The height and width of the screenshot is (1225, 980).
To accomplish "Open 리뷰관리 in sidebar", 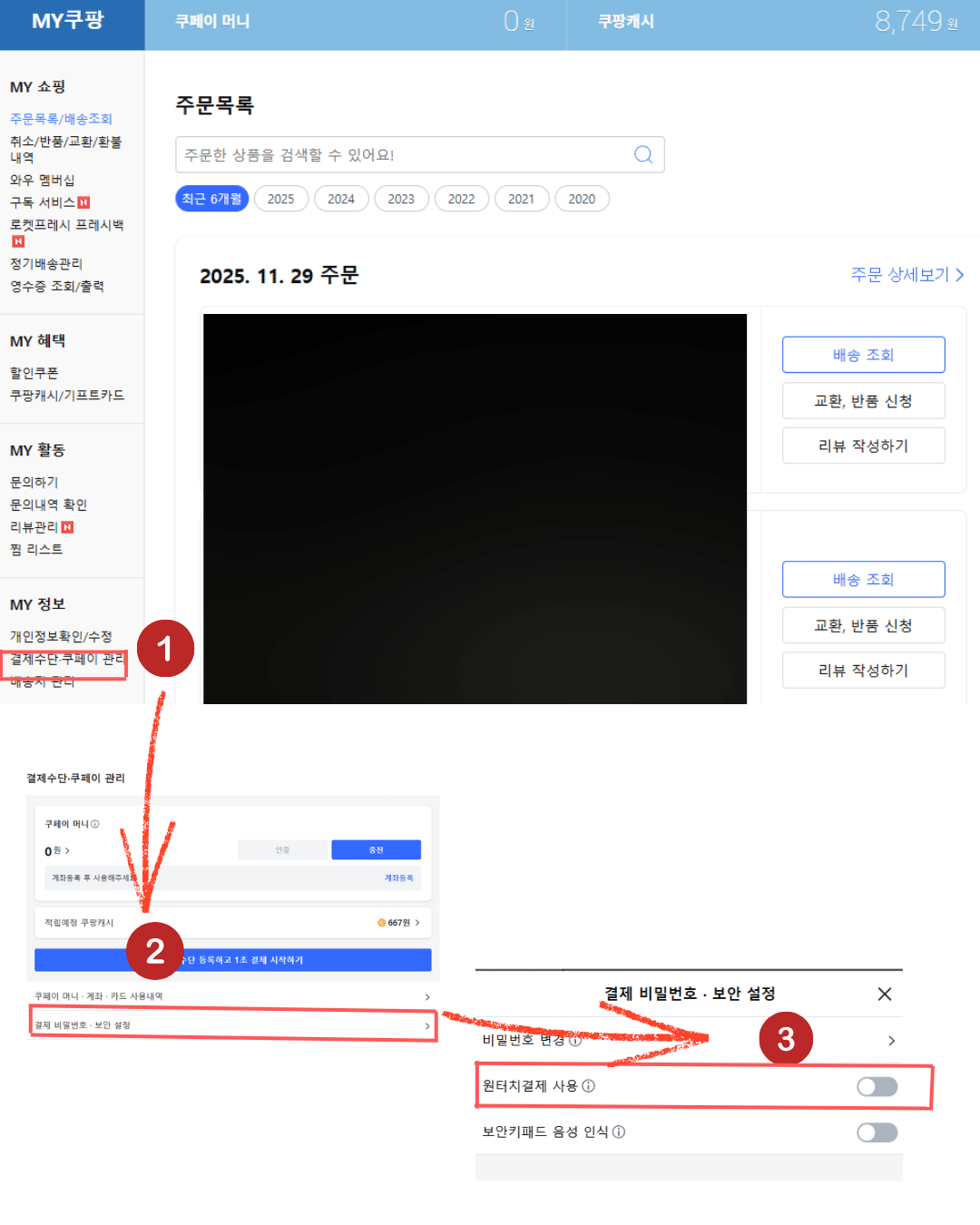I will (34, 527).
